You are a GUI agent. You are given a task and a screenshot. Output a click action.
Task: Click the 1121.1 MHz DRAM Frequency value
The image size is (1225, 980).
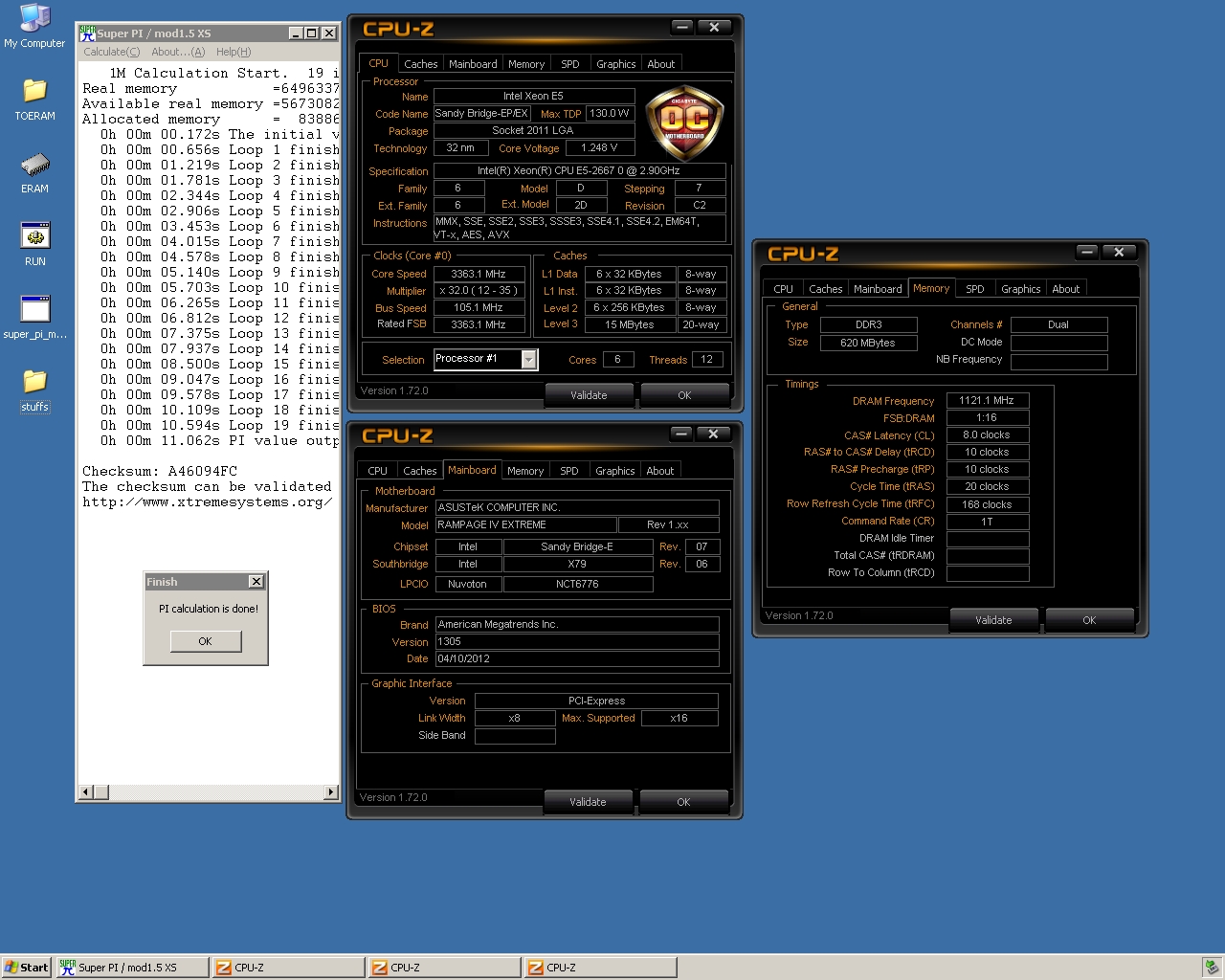(988, 400)
